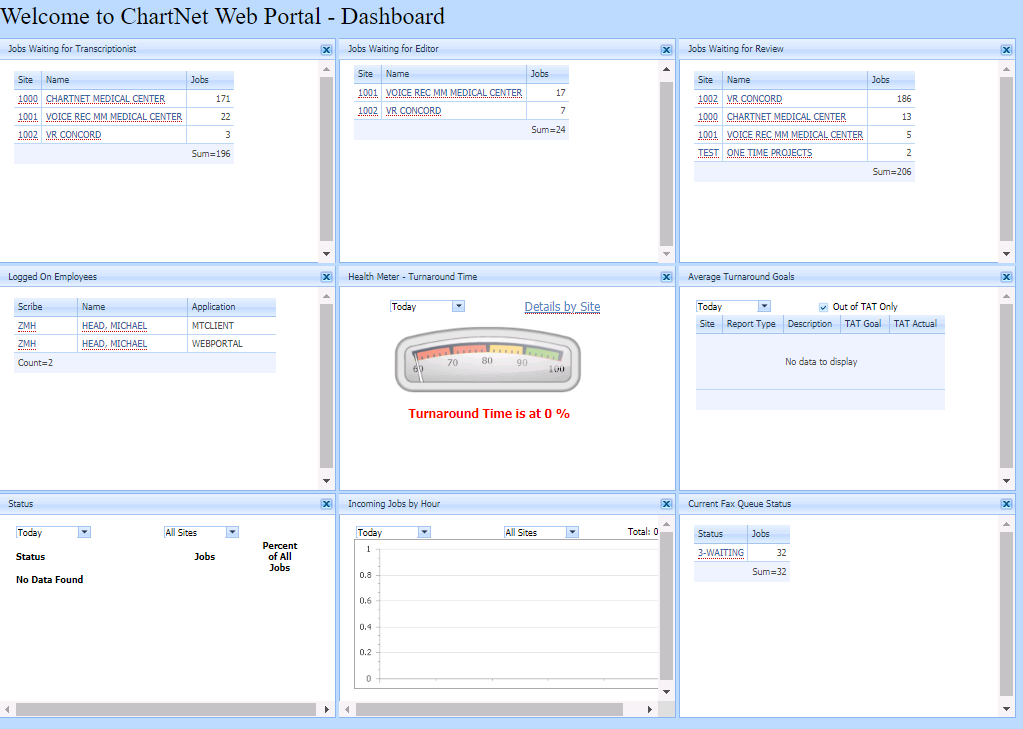The width and height of the screenshot is (1023, 729).
Task: Close the Status panel
Action: click(326, 504)
